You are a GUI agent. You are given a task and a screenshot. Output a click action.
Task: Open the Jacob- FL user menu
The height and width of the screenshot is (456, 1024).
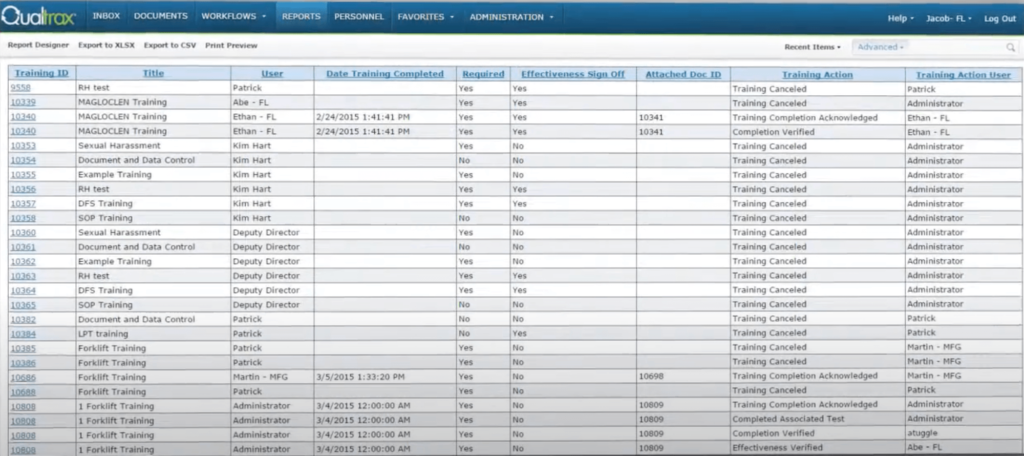(x=949, y=19)
